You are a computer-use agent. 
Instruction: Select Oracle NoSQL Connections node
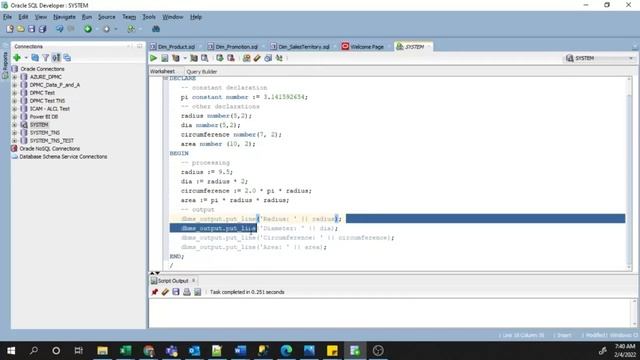pyautogui.click(x=49, y=149)
